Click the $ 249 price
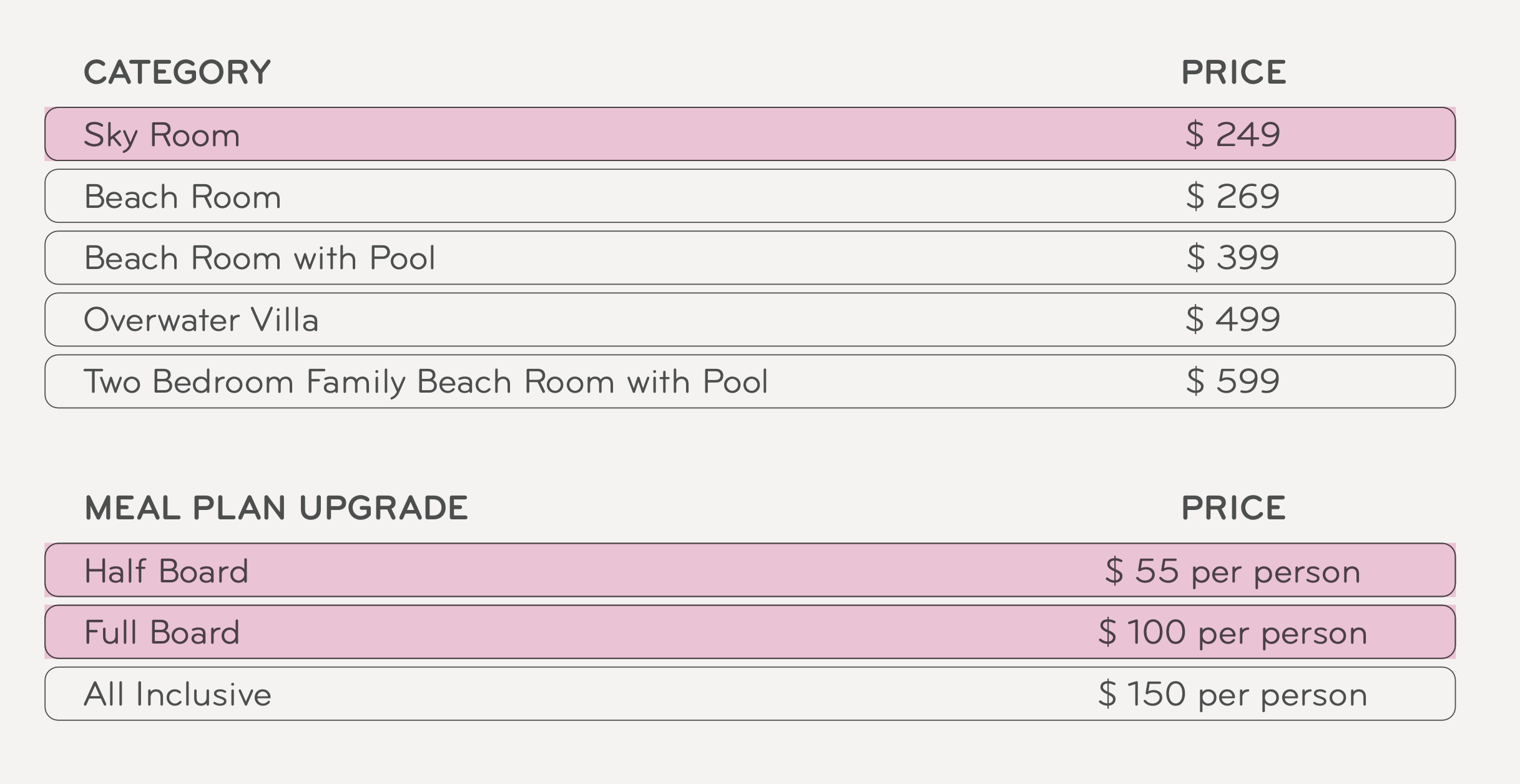 pyautogui.click(x=1233, y=135)
